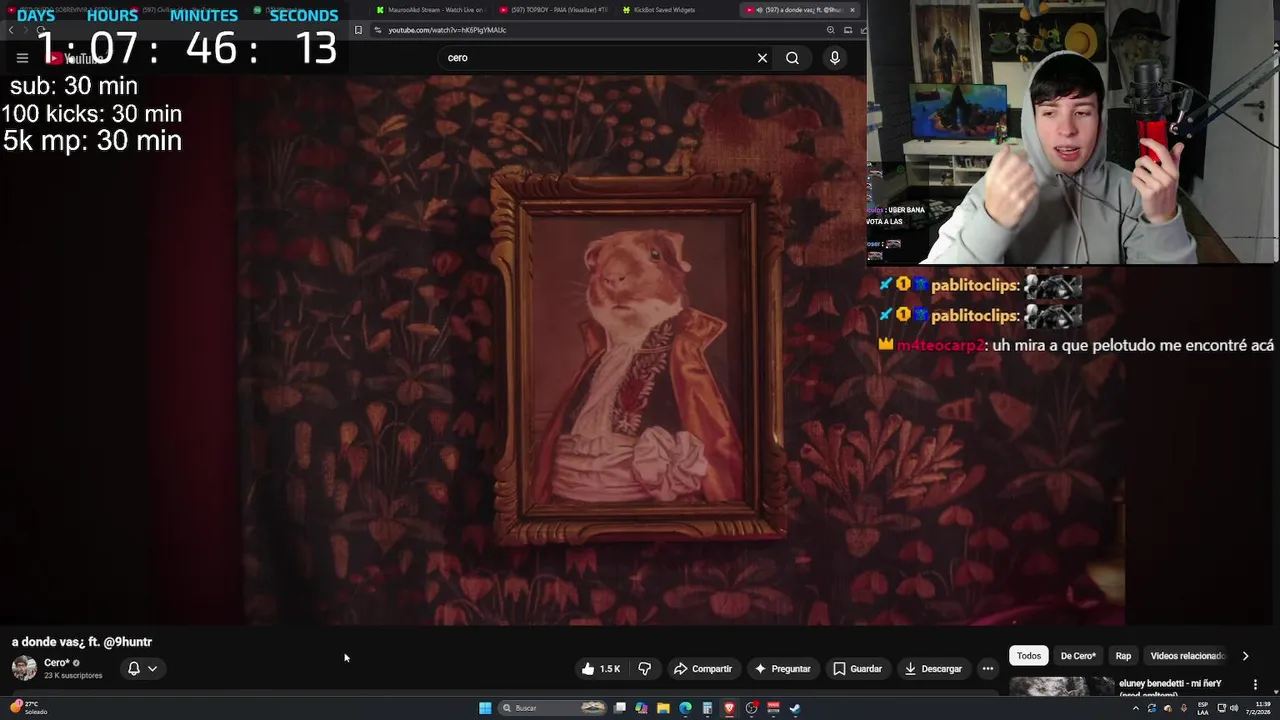Expand the subscription dropdown arrow next to bell
Screen dimensions: 1280x720
coord(152,669)
